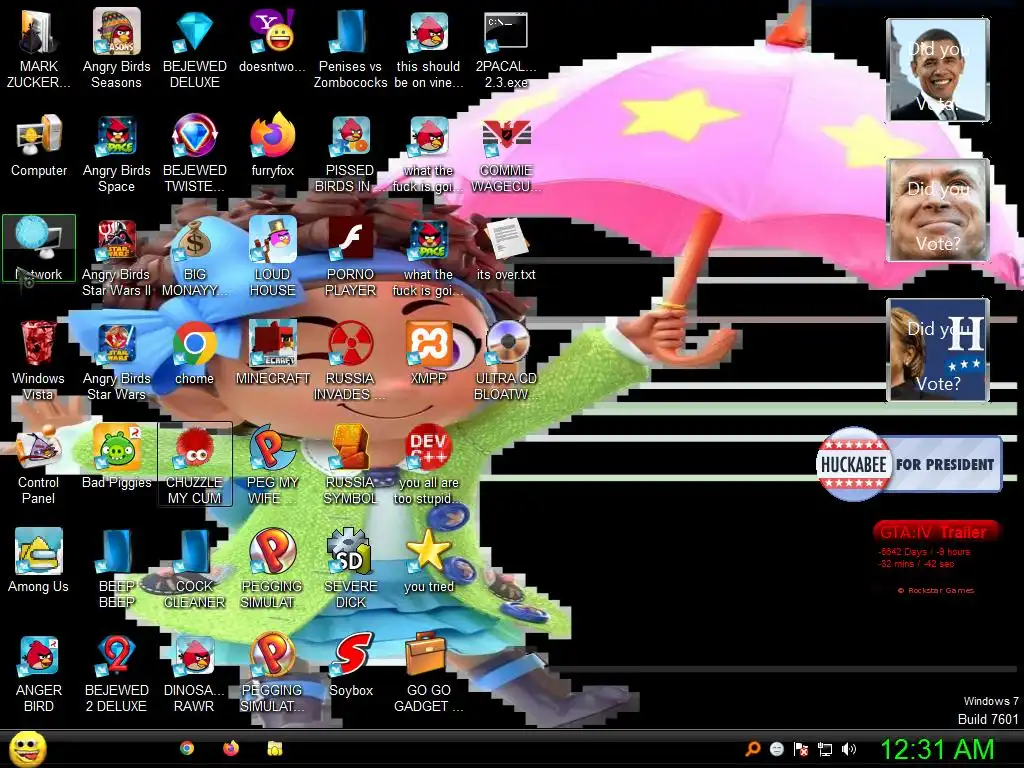
Task: Click the Action Center flag tray icon
Action: pyautogui.click(x=801, y=749)
